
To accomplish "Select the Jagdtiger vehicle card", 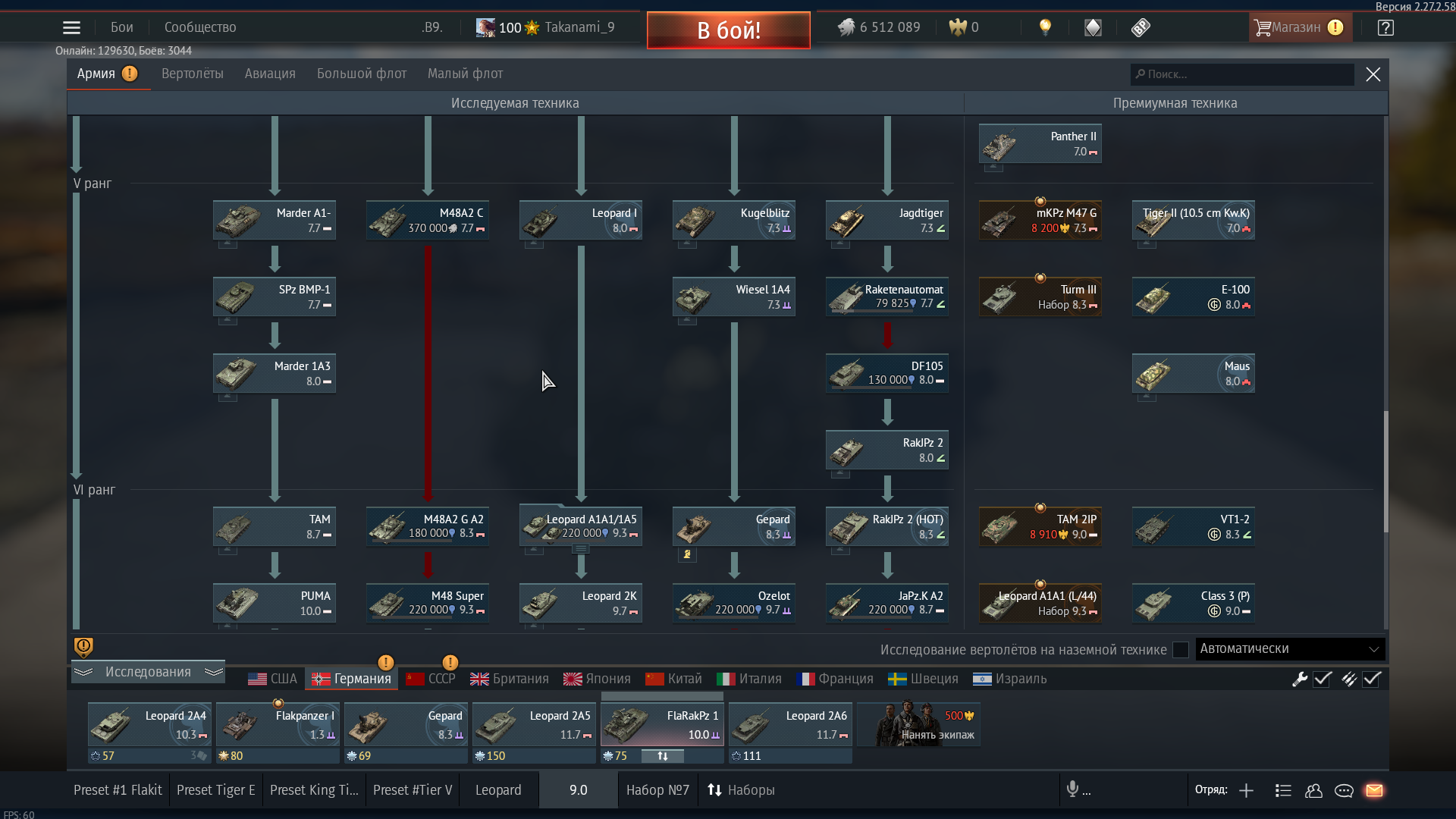I will (x=886, y=220).
